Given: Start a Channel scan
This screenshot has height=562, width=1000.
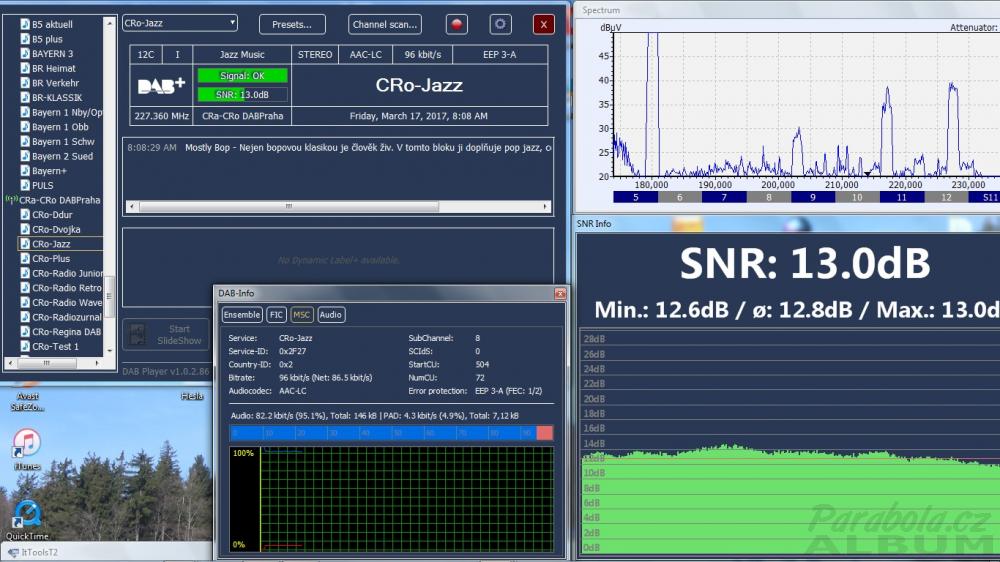Looking at the screenshot, I should point(385,24).
